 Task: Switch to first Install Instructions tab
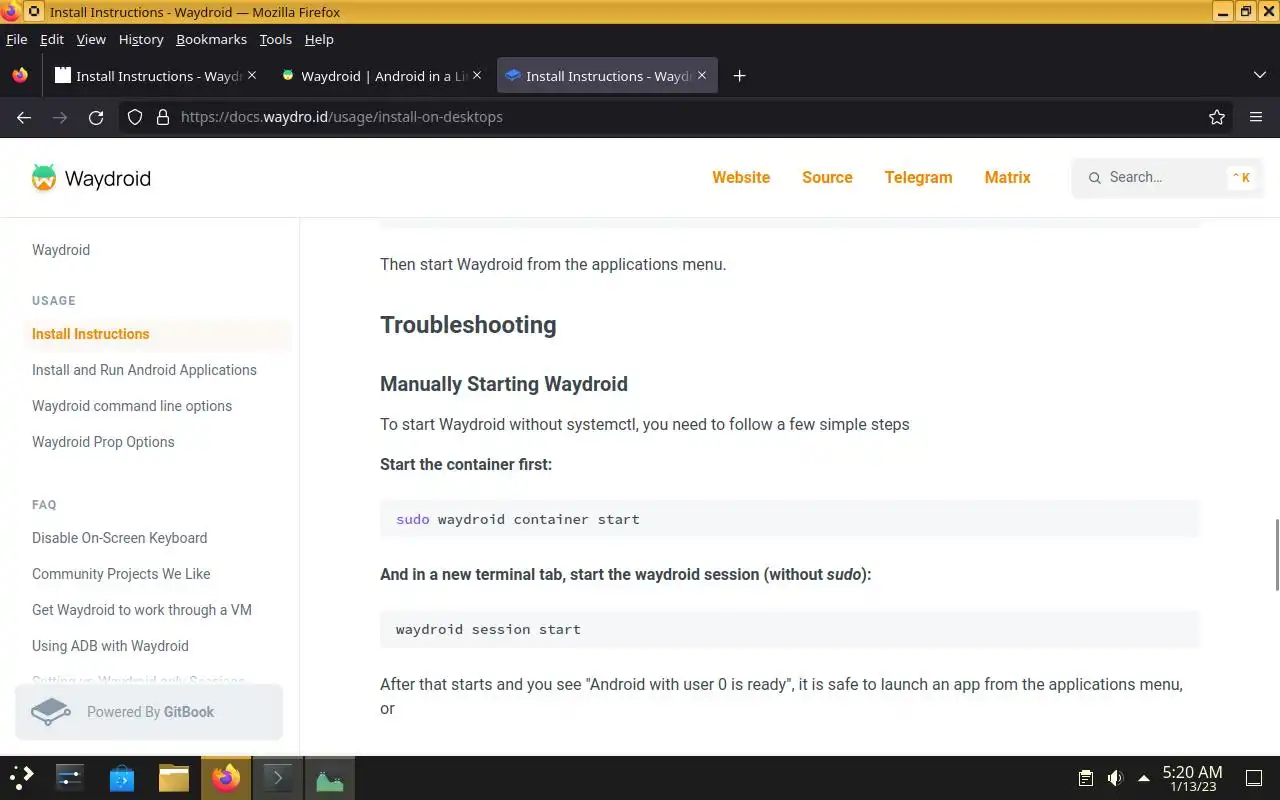click(155, 76)
